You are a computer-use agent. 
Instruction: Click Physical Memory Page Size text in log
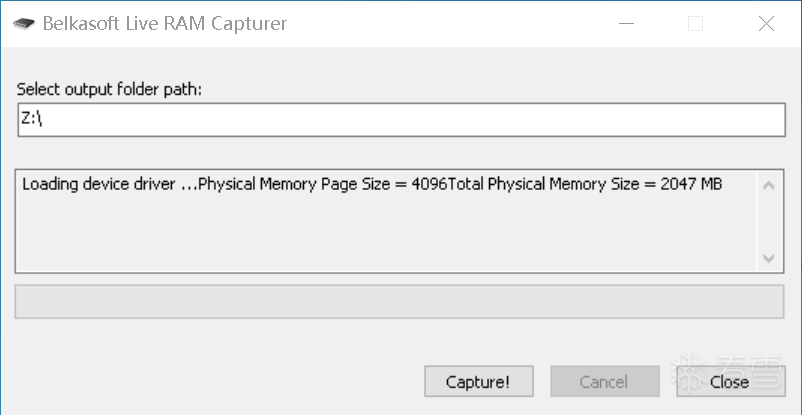(x=323, y=184)
